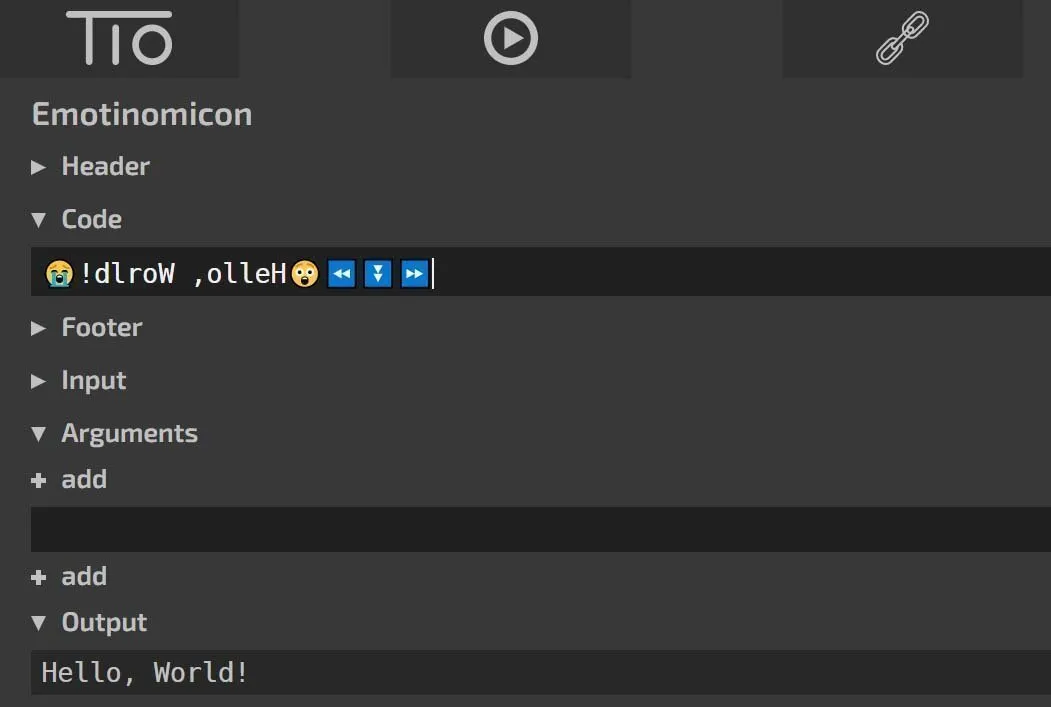Click the fast-forward emoji in code
The image size is (1051, 707).
[x=414, y=273]
